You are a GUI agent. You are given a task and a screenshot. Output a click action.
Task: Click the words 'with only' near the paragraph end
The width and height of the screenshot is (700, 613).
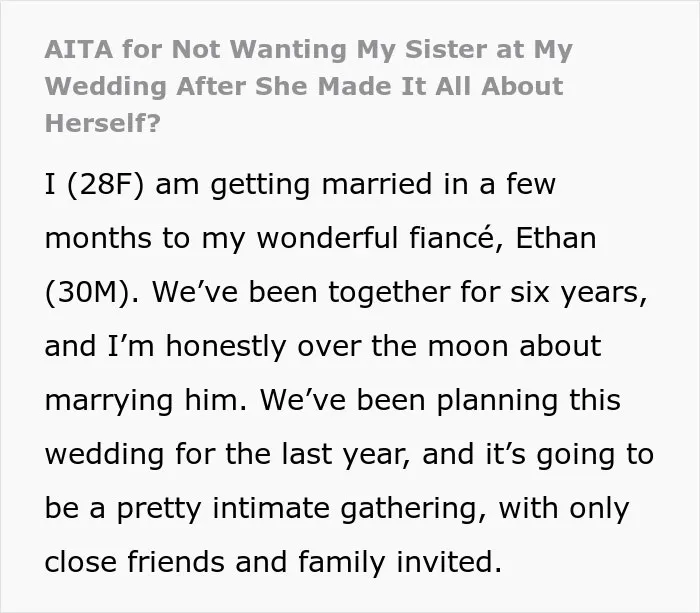[563, 509]
